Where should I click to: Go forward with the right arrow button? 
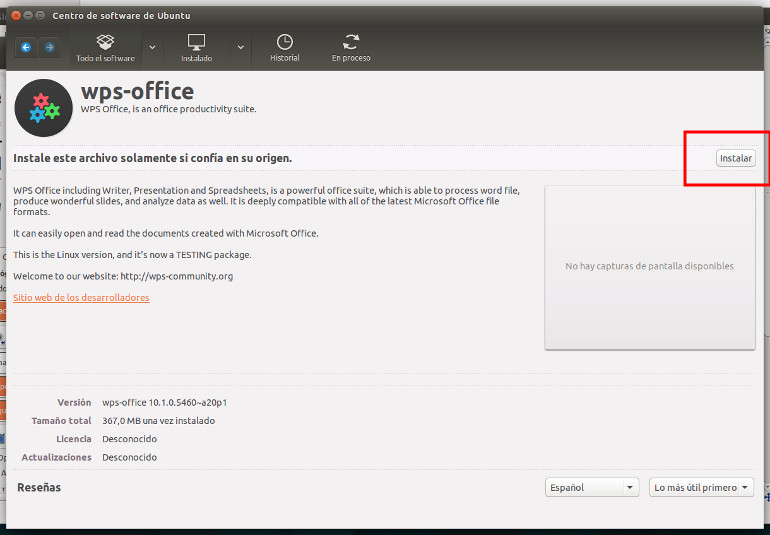click(x=50, y=47)
